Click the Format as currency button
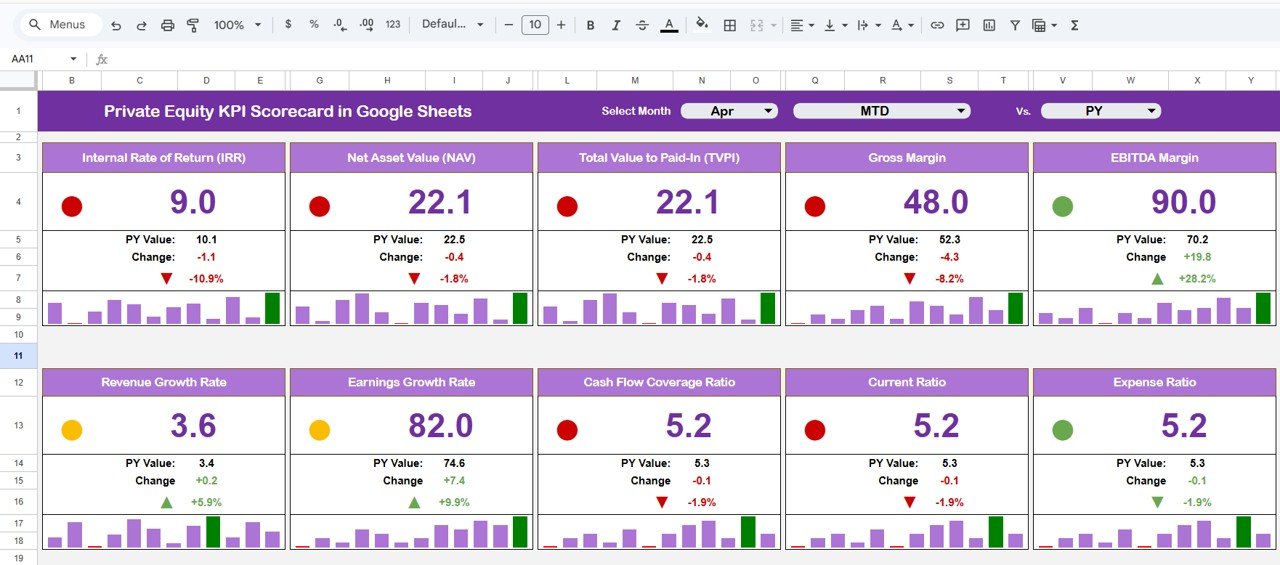 pos(288,25)
